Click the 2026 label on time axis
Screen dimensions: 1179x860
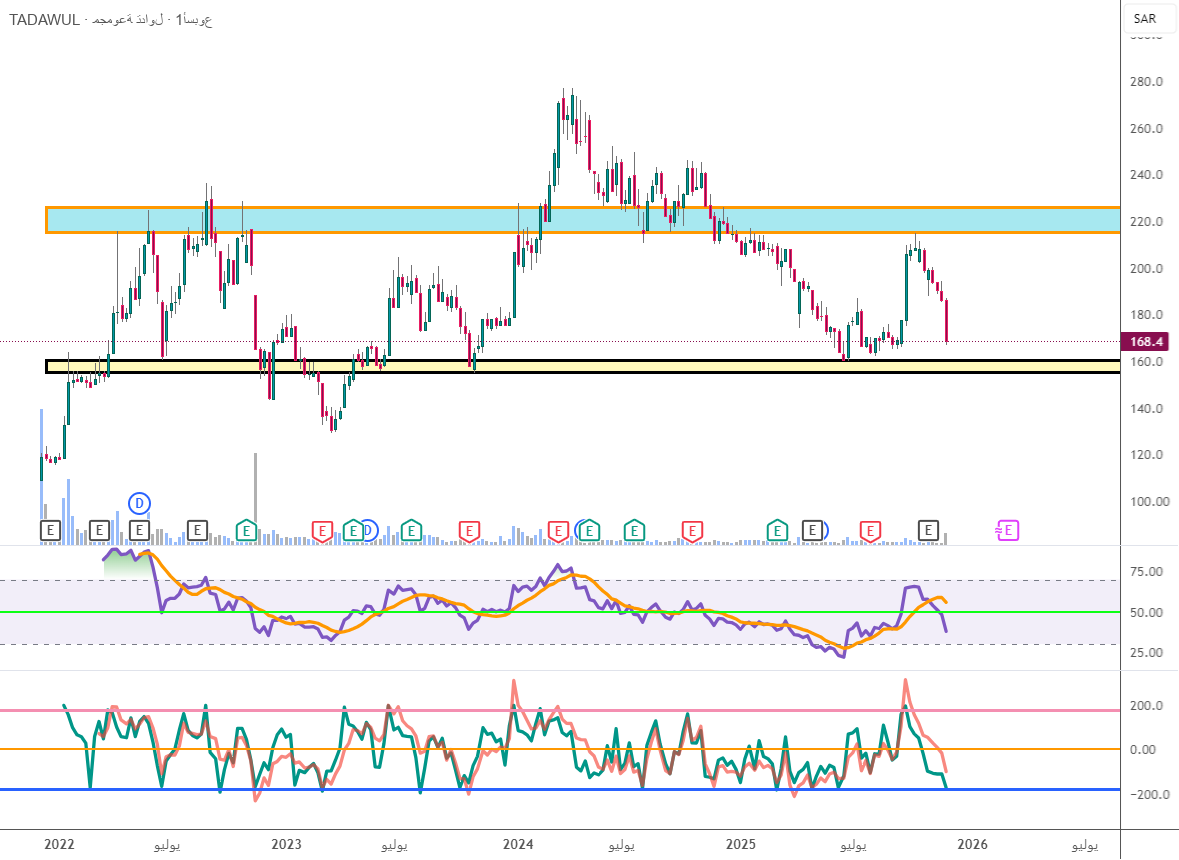tap(975, 845)
